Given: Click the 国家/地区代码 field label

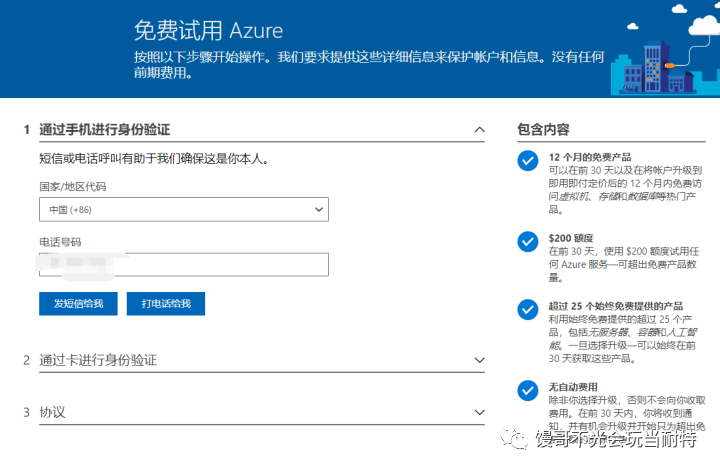Looking at the screenshot, I should pos(73,187).
